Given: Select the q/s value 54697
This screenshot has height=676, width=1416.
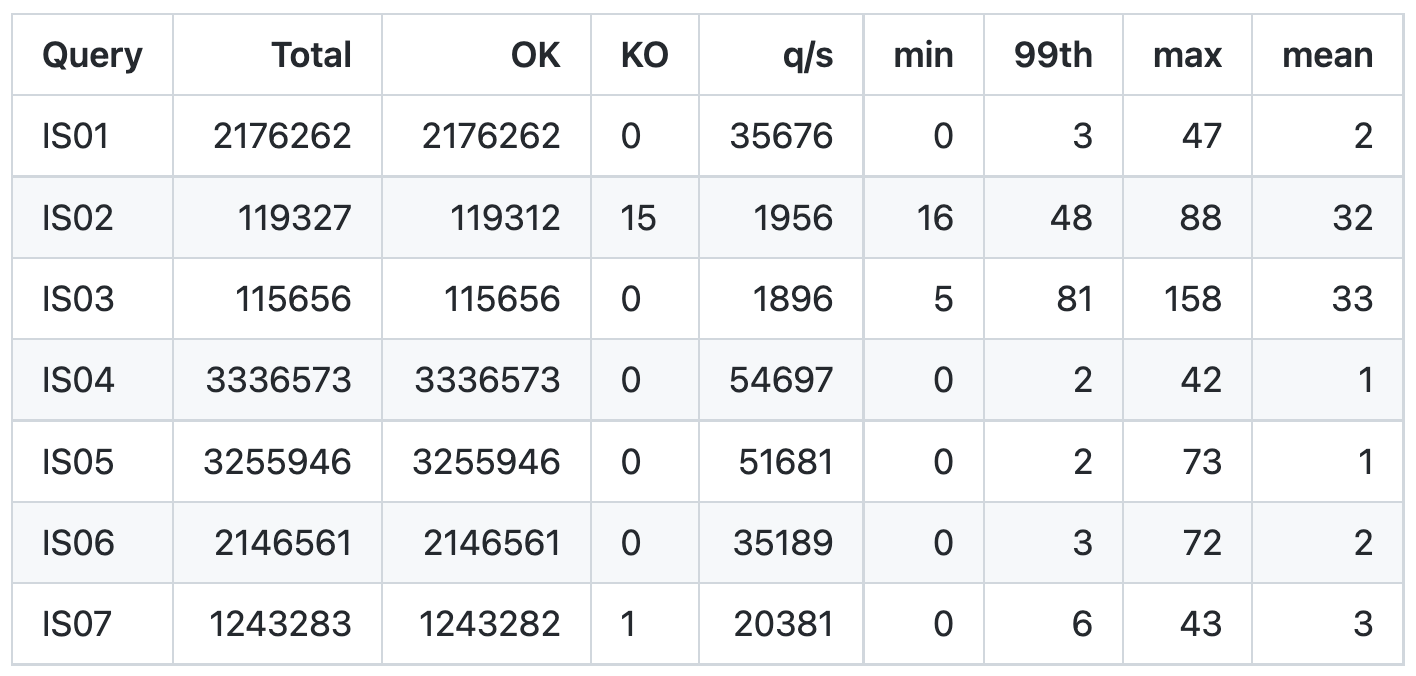Looking at the screenshot, I should click(x=781, y=380).
